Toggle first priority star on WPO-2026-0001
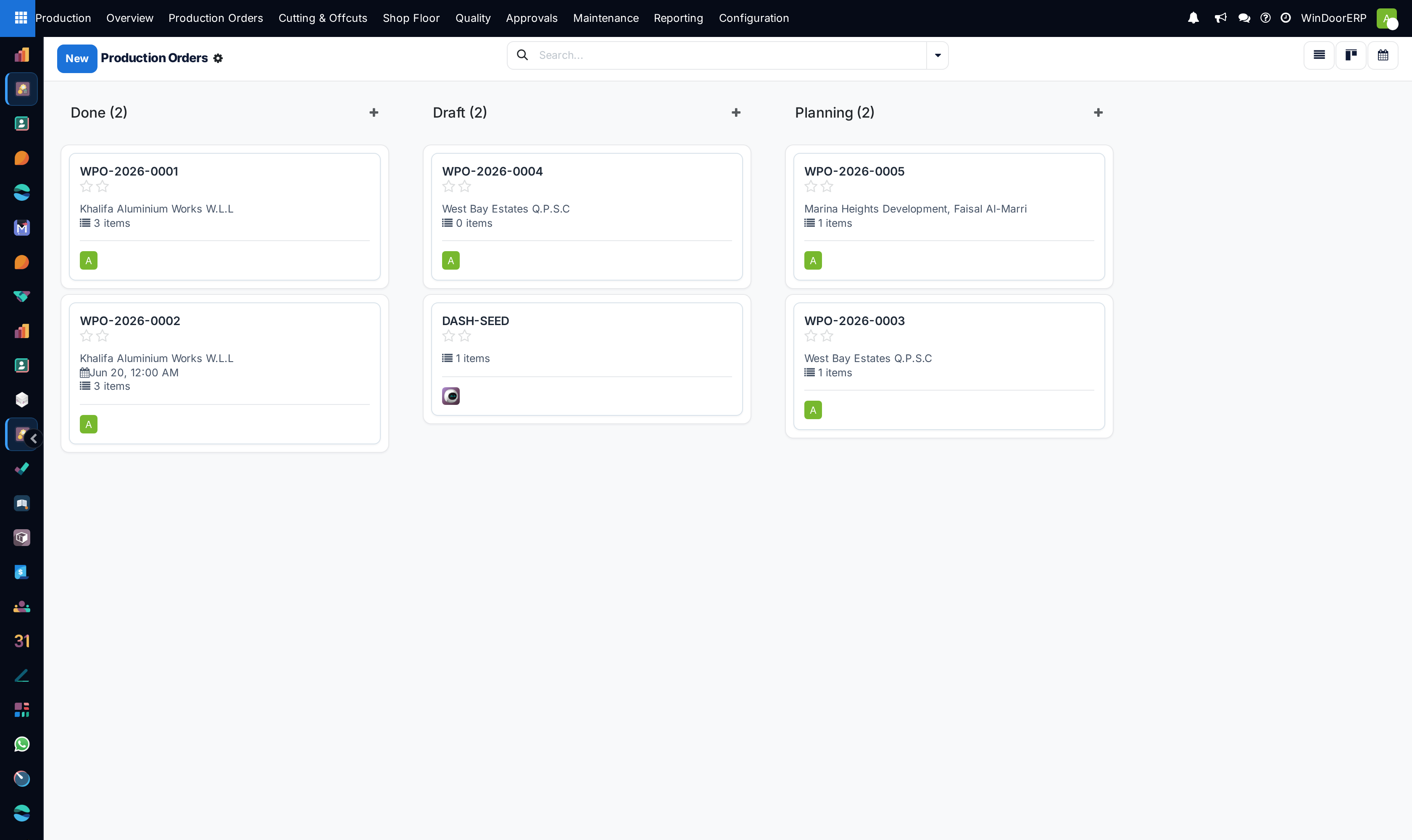 (x=86, y=186)
